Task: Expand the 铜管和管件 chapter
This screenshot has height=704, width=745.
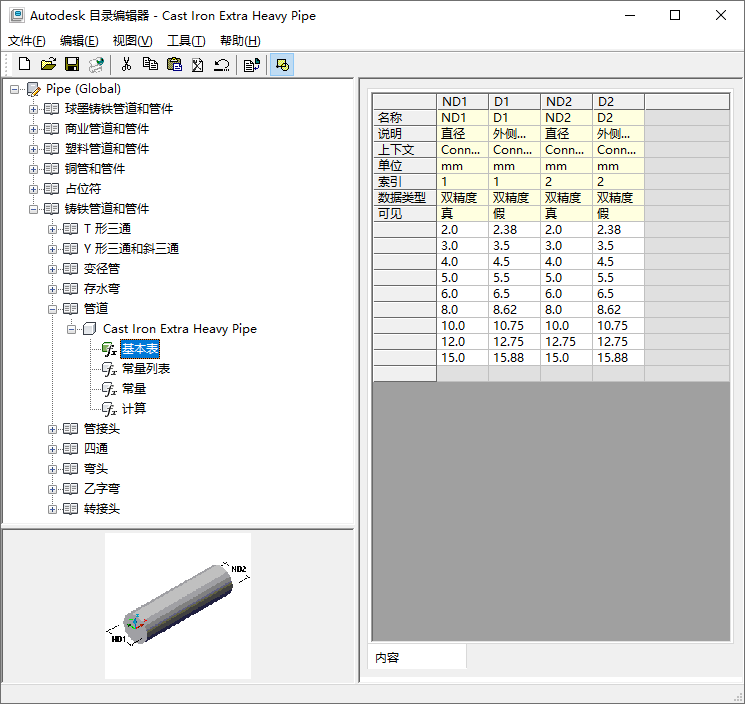Action: (33, 169)
